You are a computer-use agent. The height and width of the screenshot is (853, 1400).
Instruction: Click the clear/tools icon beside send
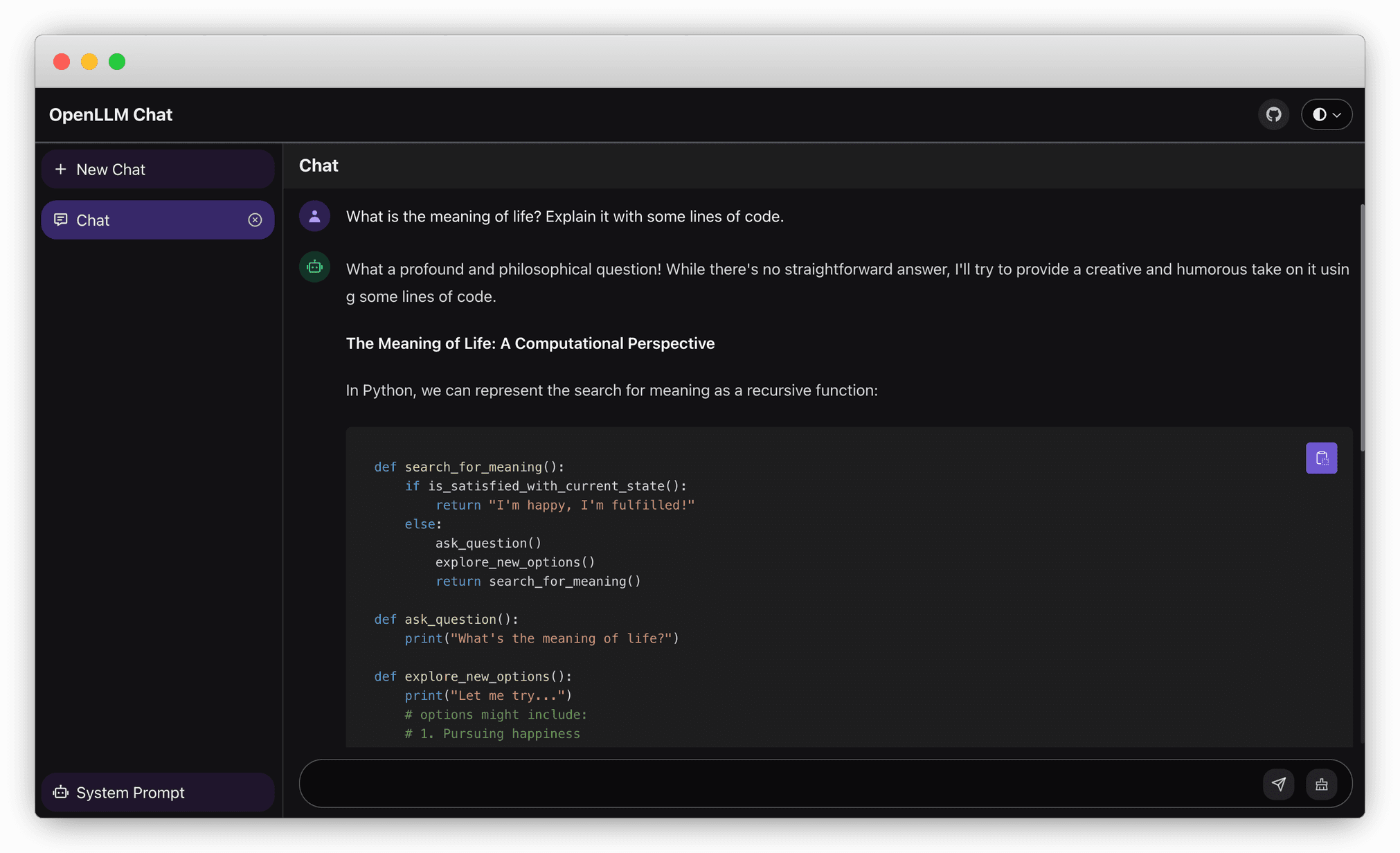[x=1322, y=784]
